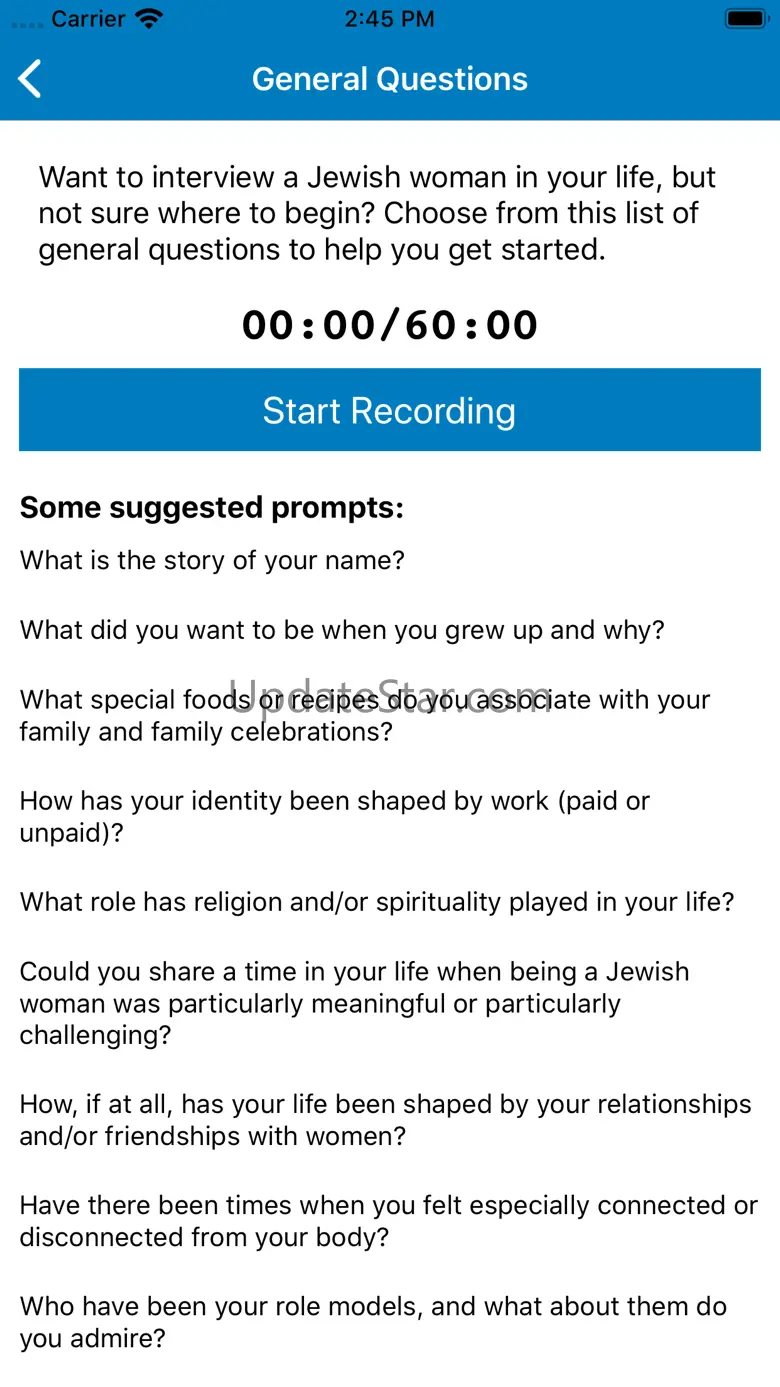Choose the identity shaped by work prompt
This screenshot has width=780, height=1387.
click(x=334, y=817)
